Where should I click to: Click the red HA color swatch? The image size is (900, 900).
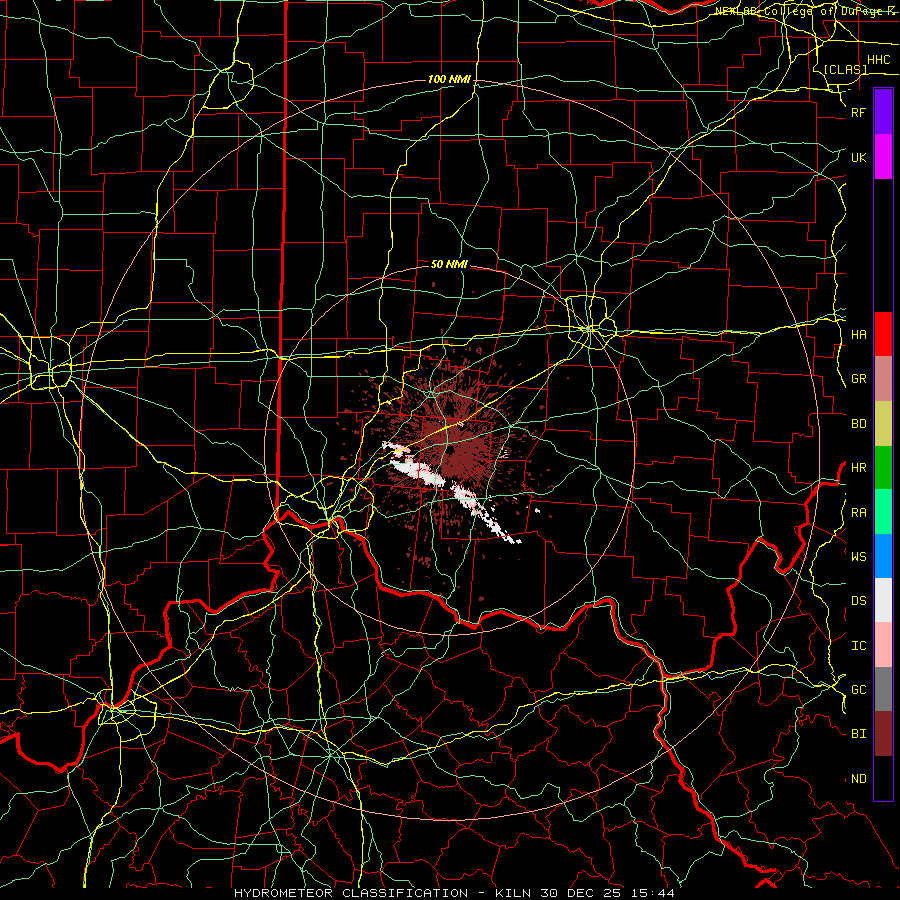coord(883,334)
